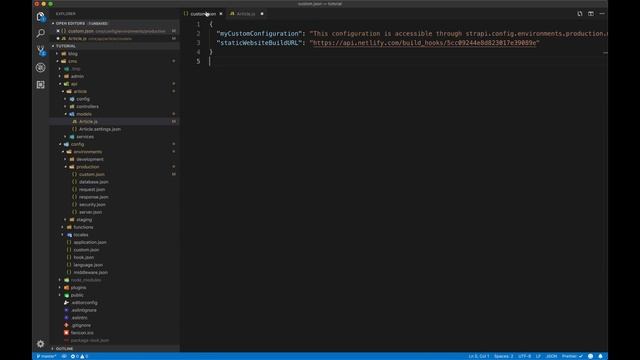Expand the development folder
Image resolution: width=640 pixels, height=360 pixels.
pos(89,159)
